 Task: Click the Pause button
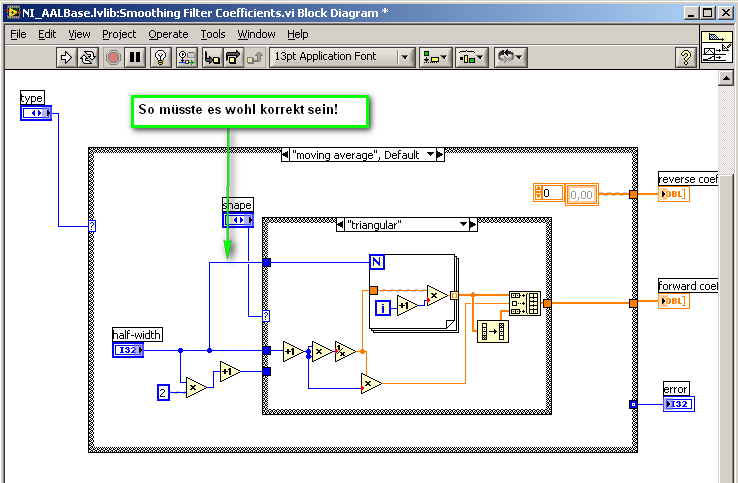[x=135, y=57]
